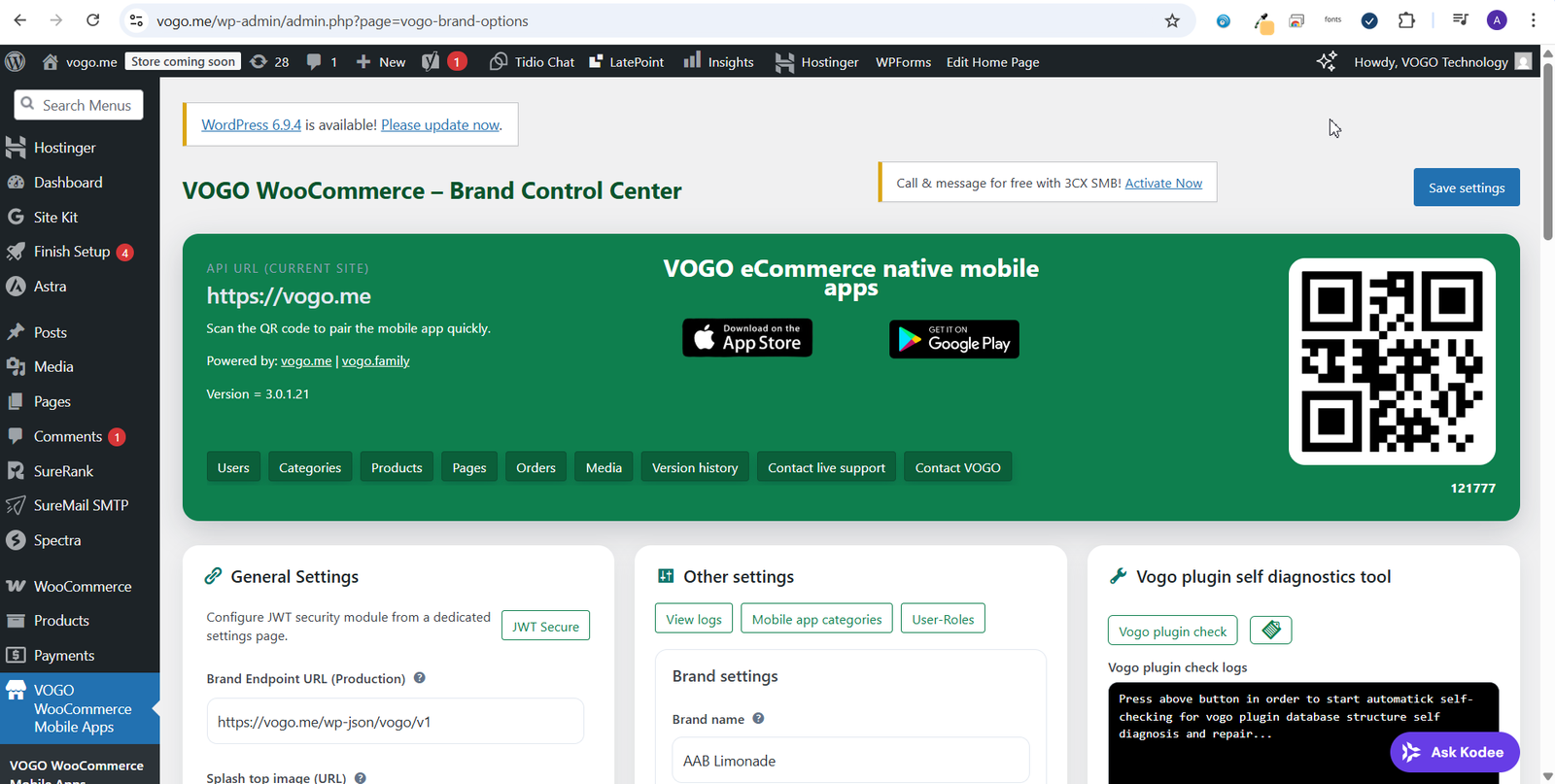This screenshot has width=1555, height=784.
Task: Open Ask Kodee chat button
Action: point(1454,752)
